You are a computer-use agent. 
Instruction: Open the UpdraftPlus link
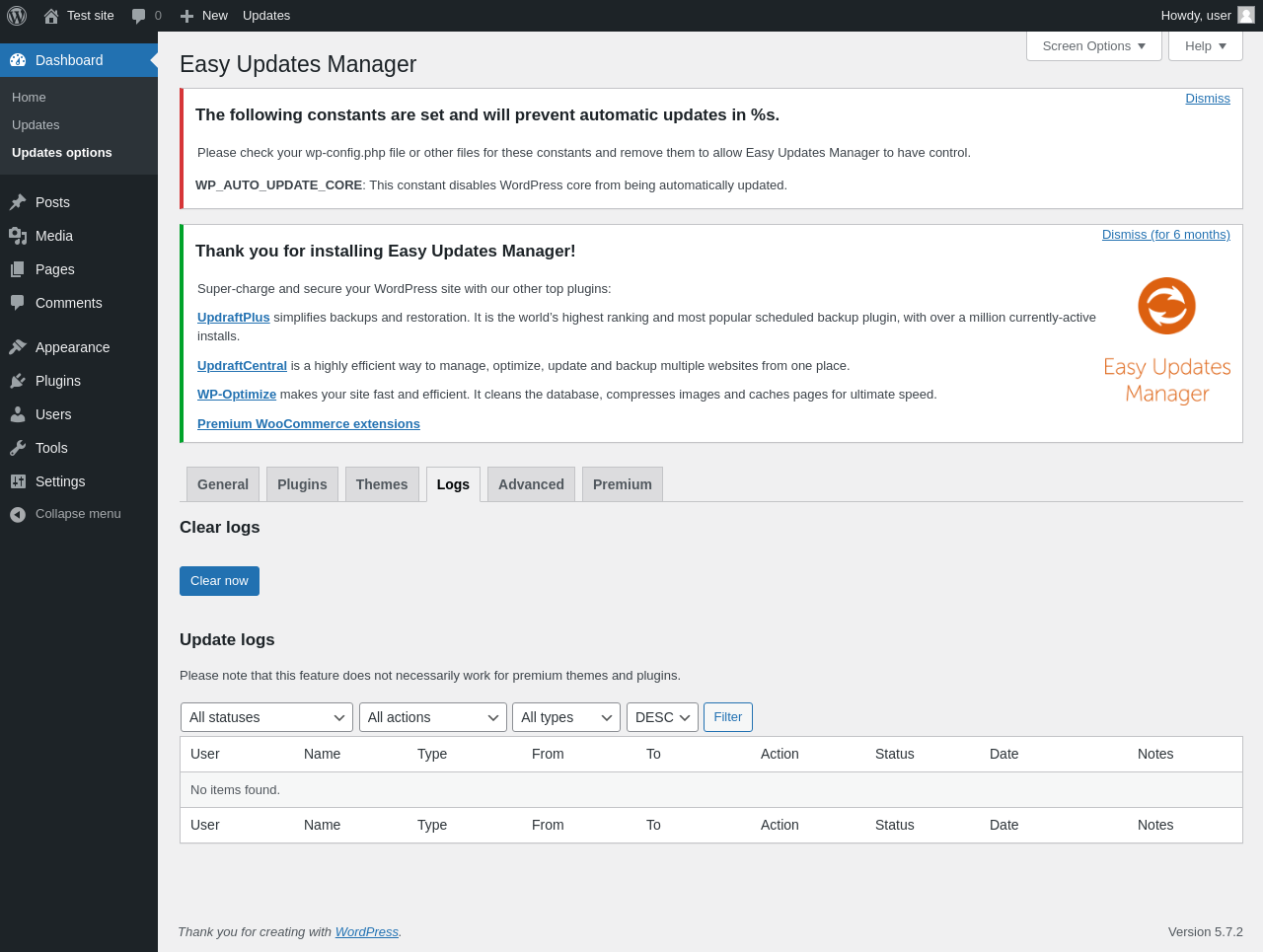pos(234,317)
